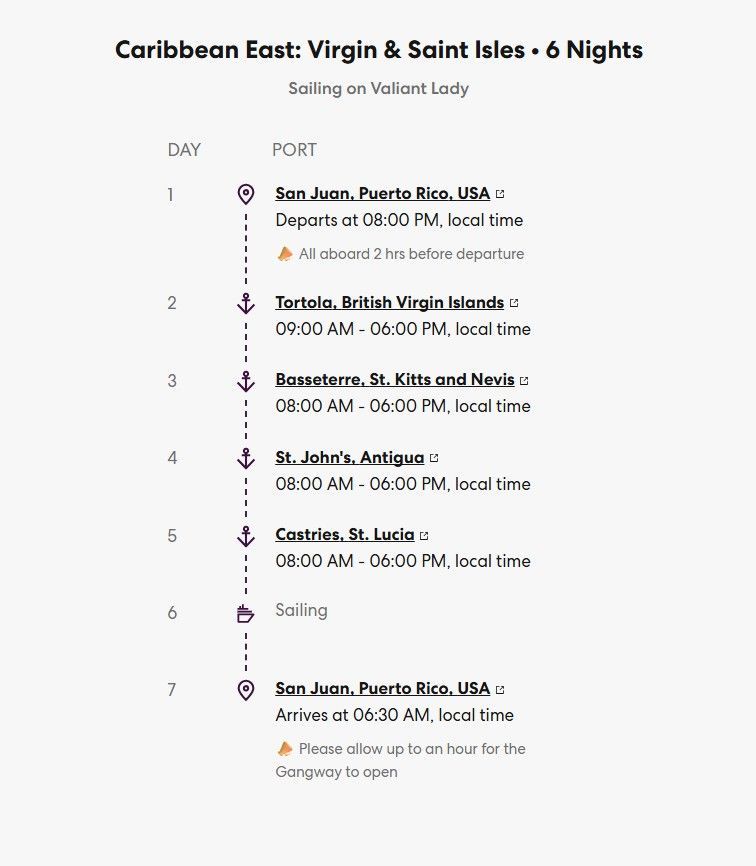Open the St. John's, Antigua link
The image size is (756, 866).
click(x=349, y=458)
